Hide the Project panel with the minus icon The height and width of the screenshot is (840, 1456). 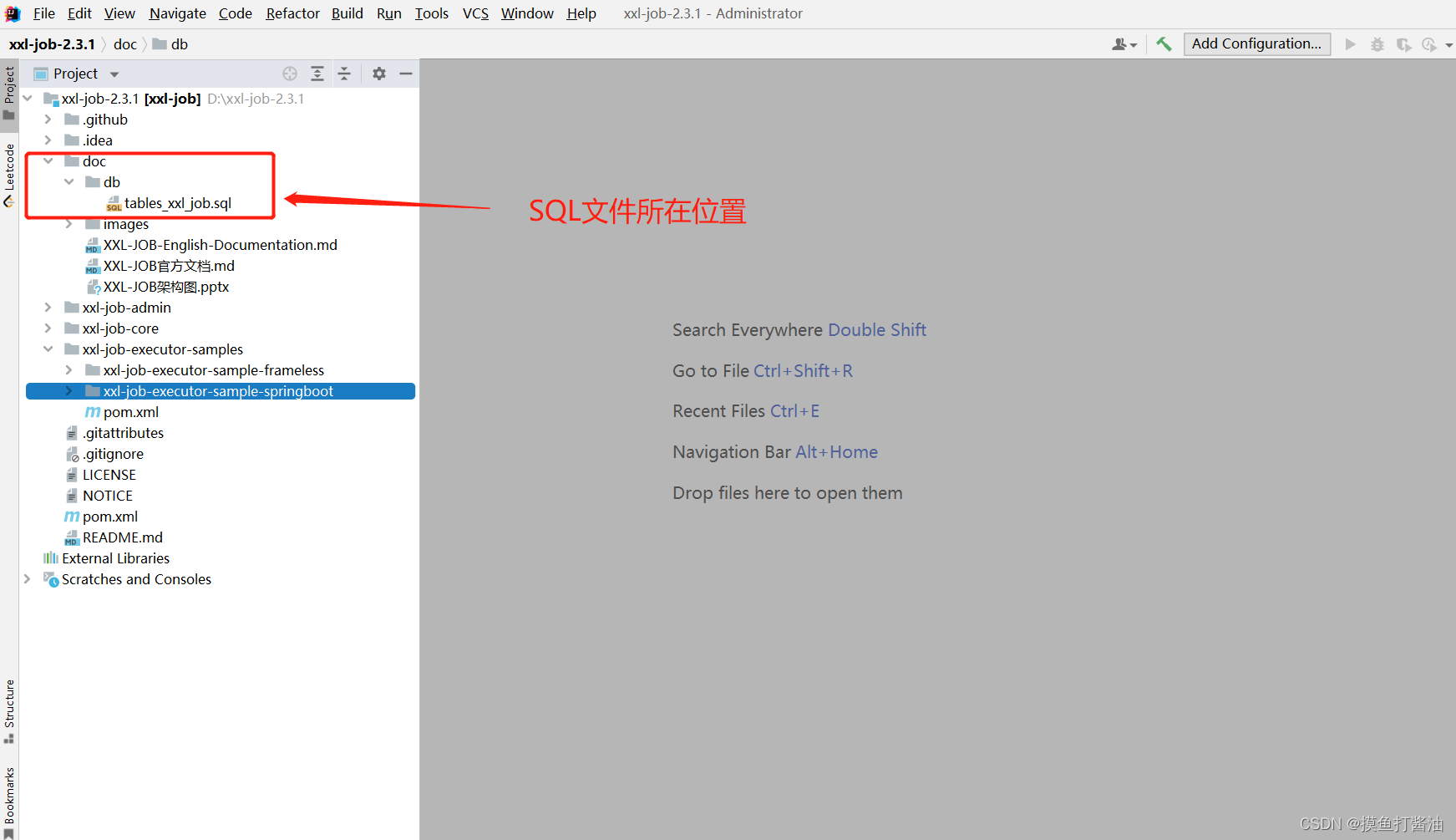[406, 74]
